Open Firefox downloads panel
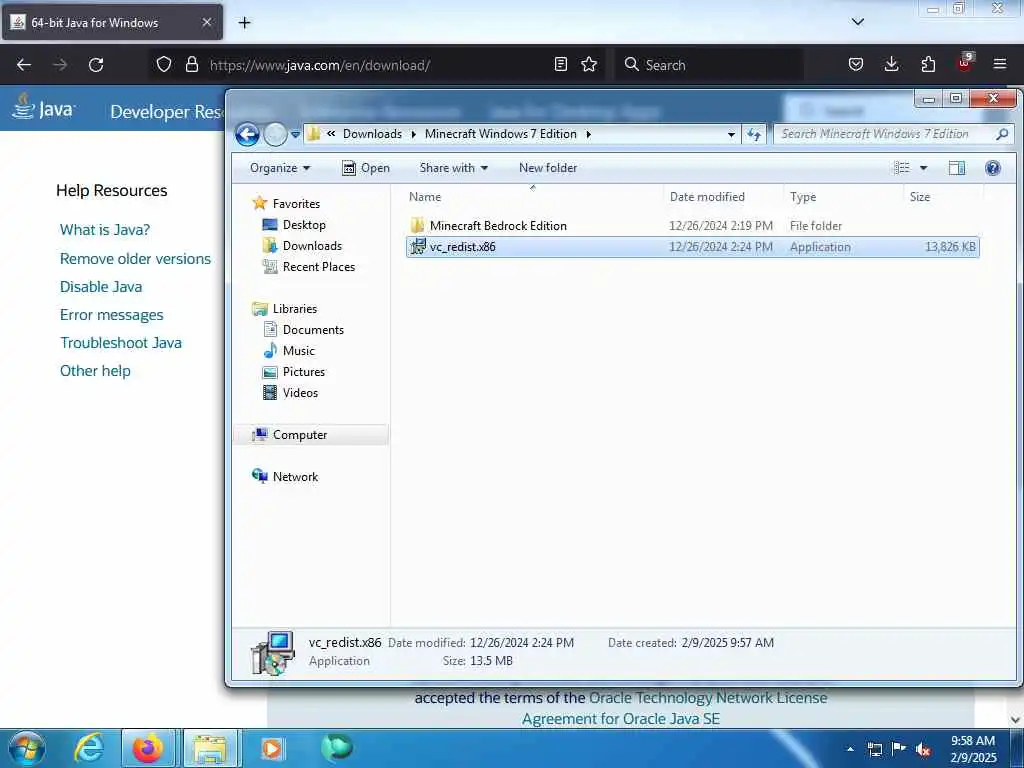The image size is (1024, 768). (x=891, y=64)
